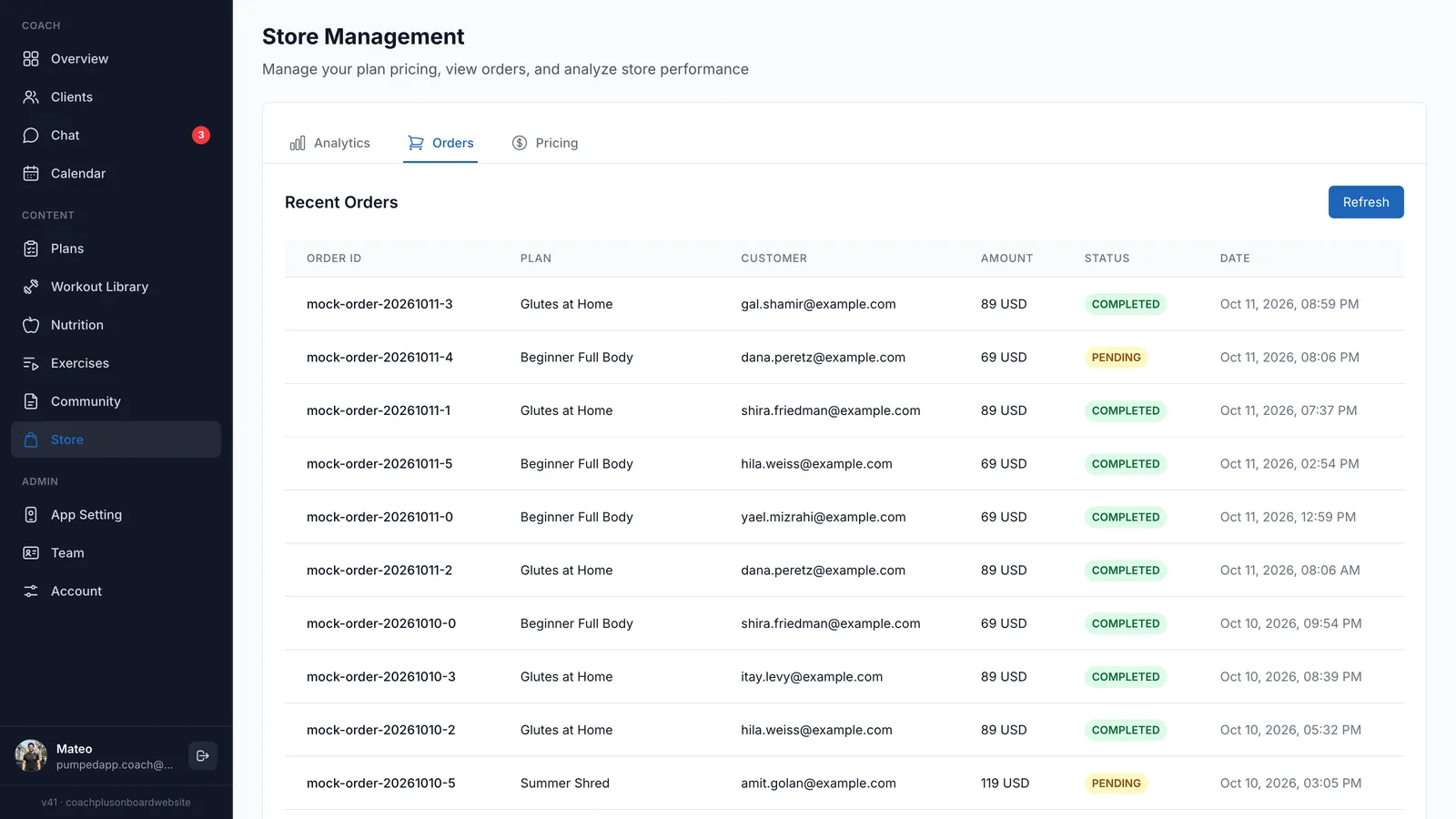Click the red chat notification badge
1456x819 pixels.
[x=201, y=136]
